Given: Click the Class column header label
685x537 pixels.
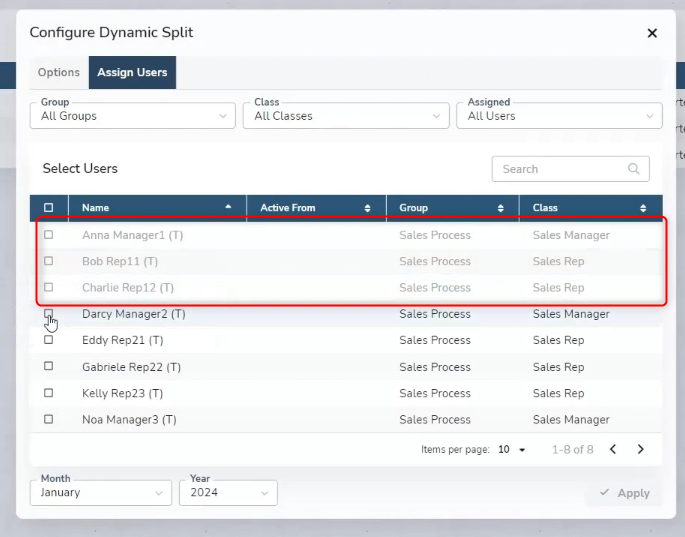Looking at the screenshot, I should (545, 208).
